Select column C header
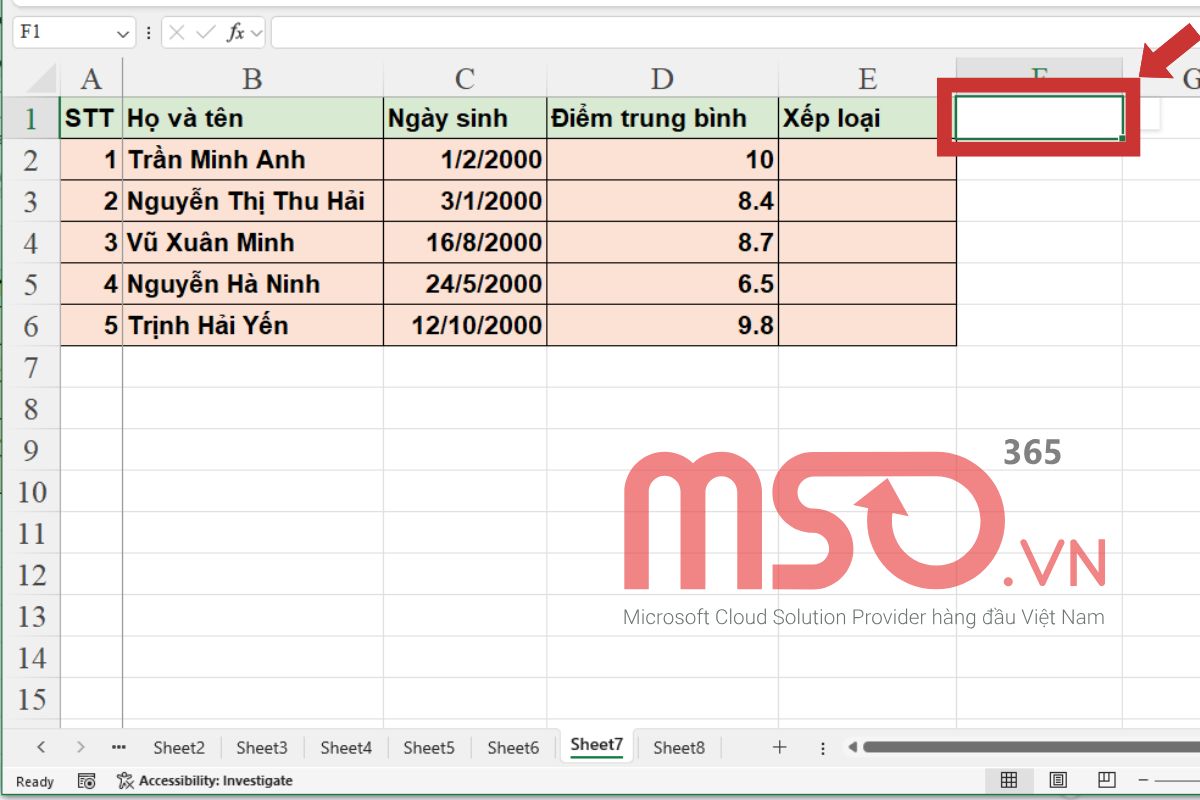 [x=465, y=78]
